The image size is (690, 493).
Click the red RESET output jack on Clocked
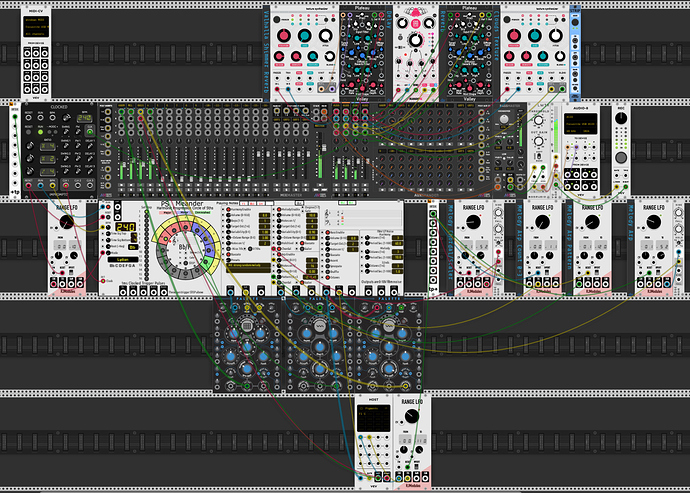[x=29, y=186]
